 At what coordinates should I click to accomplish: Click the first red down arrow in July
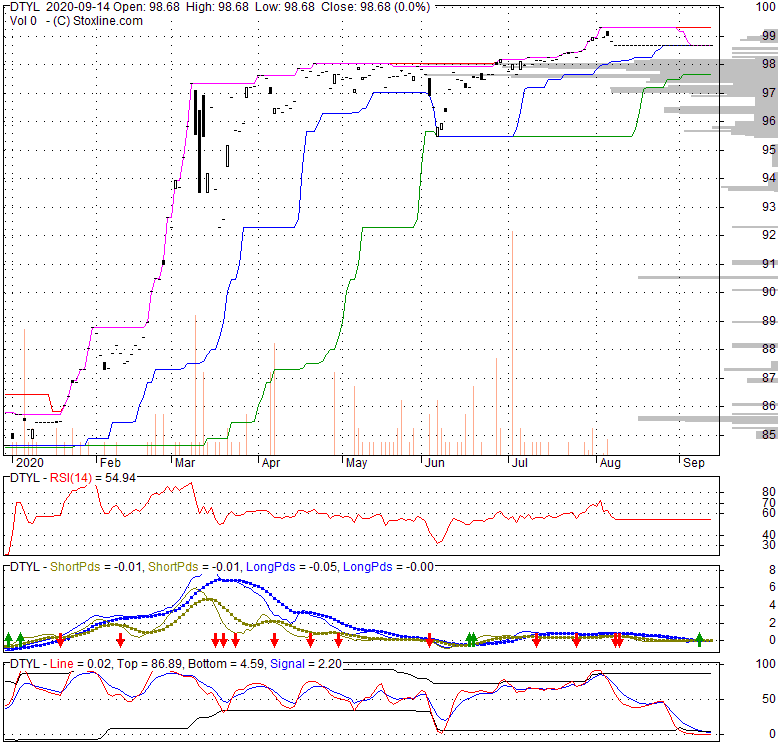pos(537,639)
